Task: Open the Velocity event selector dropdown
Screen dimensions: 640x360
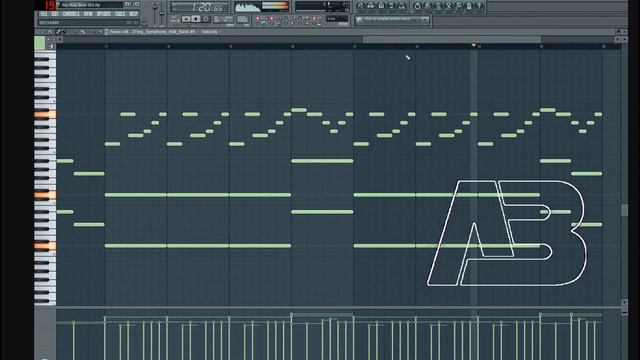Action: click(x=210, y=31)
